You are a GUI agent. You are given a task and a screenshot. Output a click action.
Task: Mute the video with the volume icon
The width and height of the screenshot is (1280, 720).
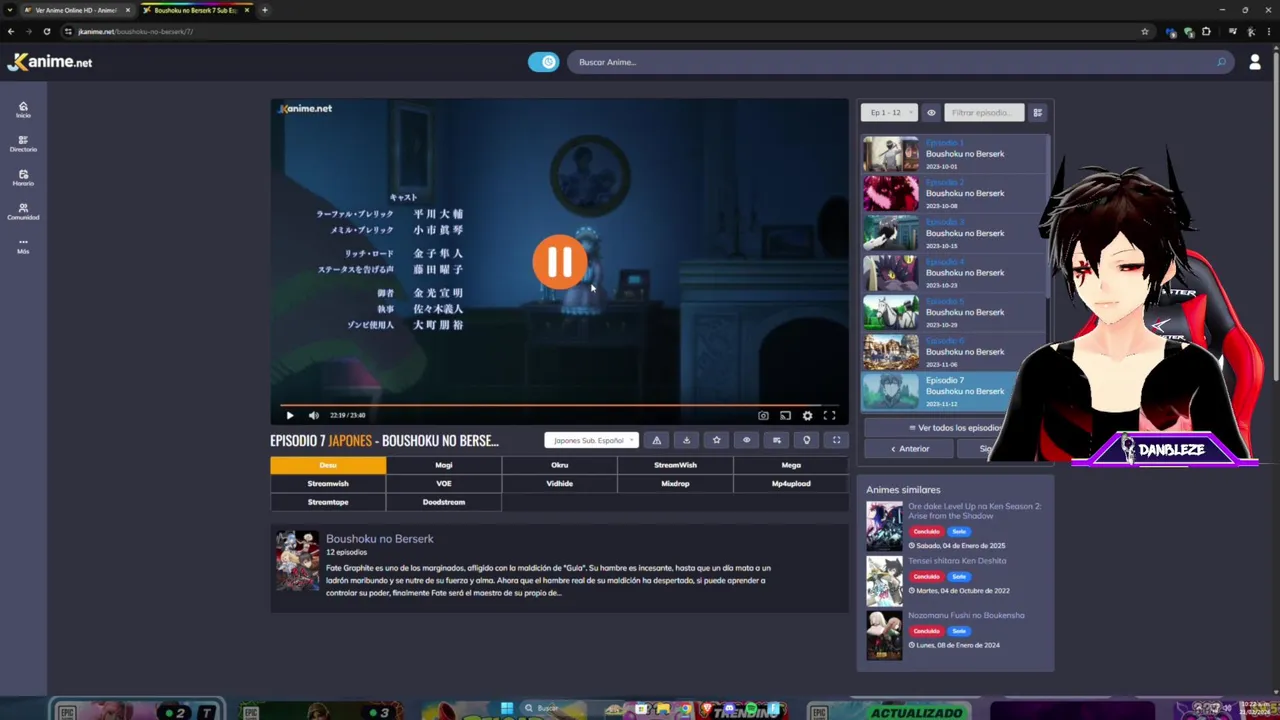click(x=314, y=415)
